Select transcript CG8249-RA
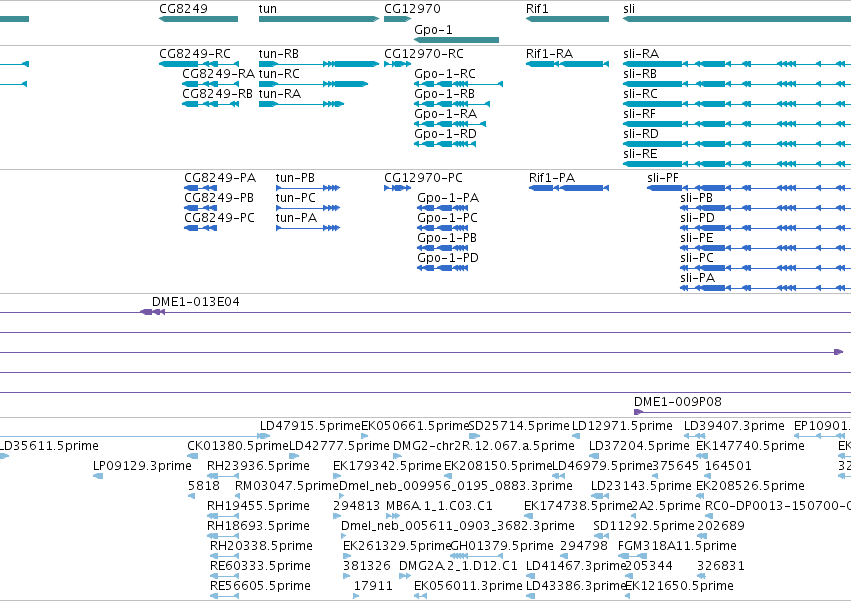The height and width of the screenshot is (601, 851). (x=210, y=84)
